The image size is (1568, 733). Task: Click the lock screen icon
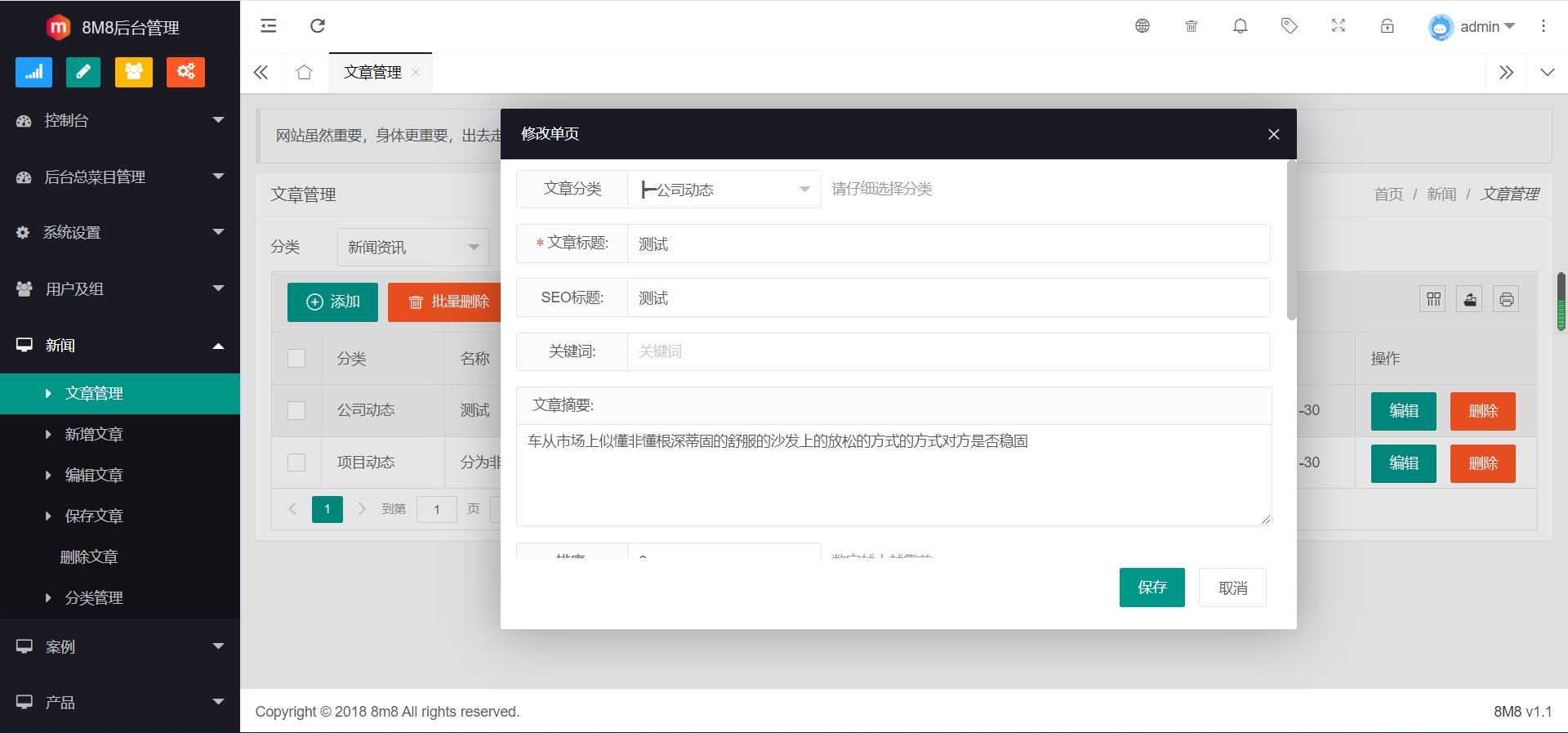(x=1387, y=26)
